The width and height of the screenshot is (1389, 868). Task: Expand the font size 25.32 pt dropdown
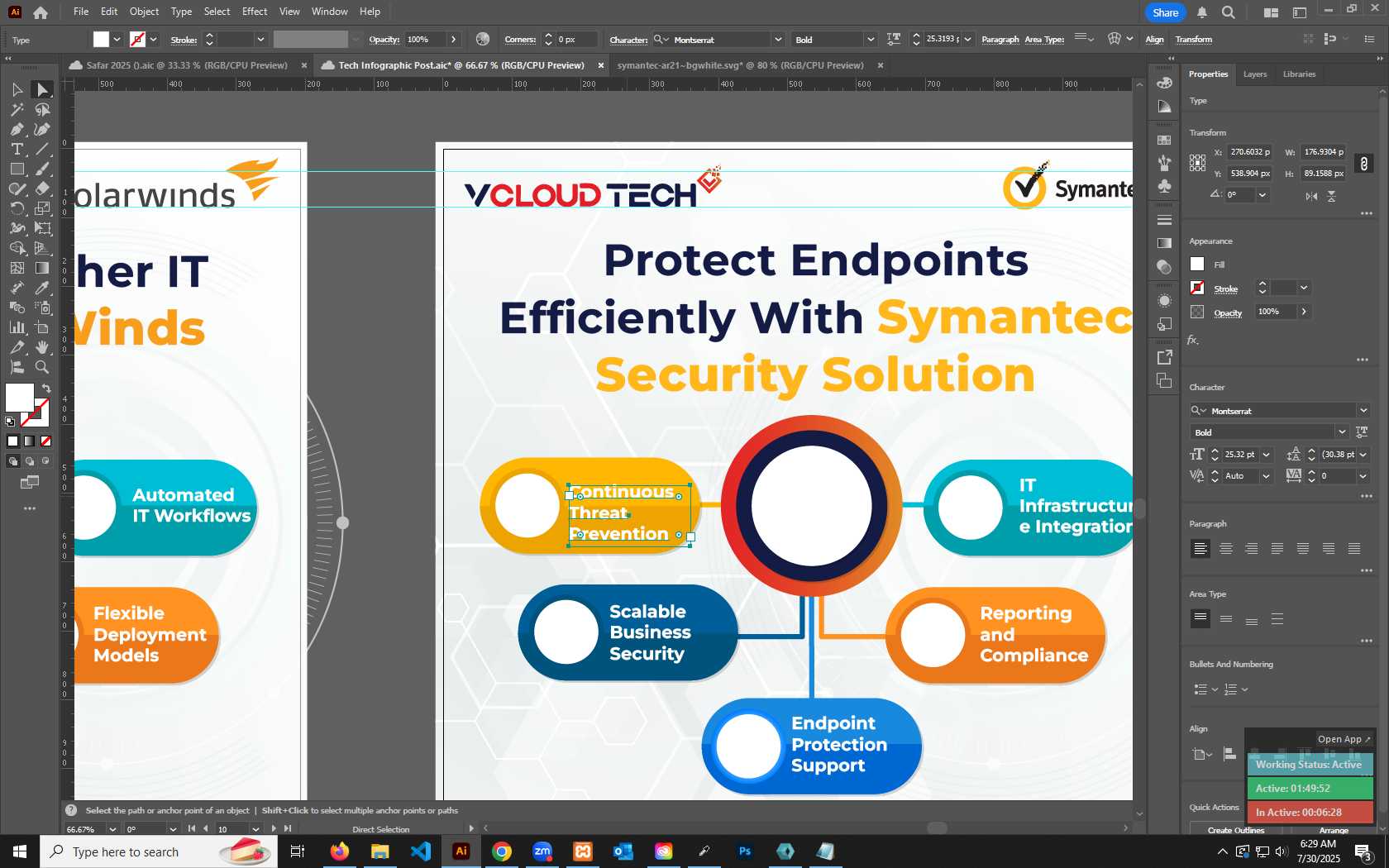coord(1266,455)
